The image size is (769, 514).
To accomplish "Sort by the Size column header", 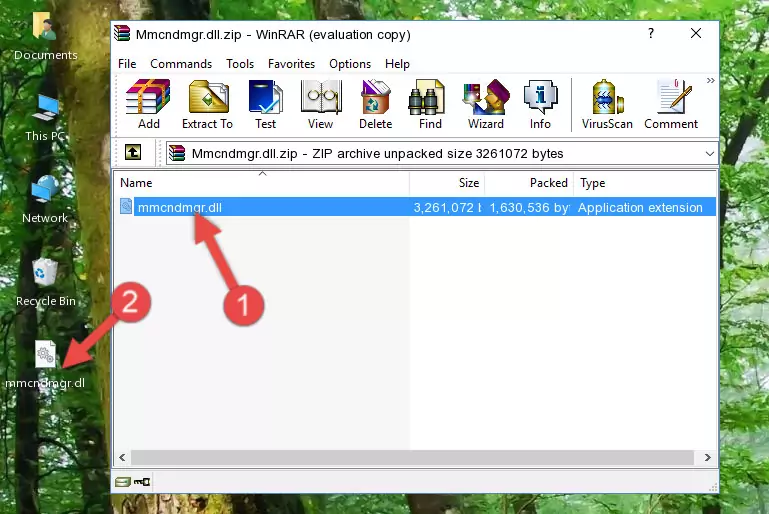I will (447, 183).
